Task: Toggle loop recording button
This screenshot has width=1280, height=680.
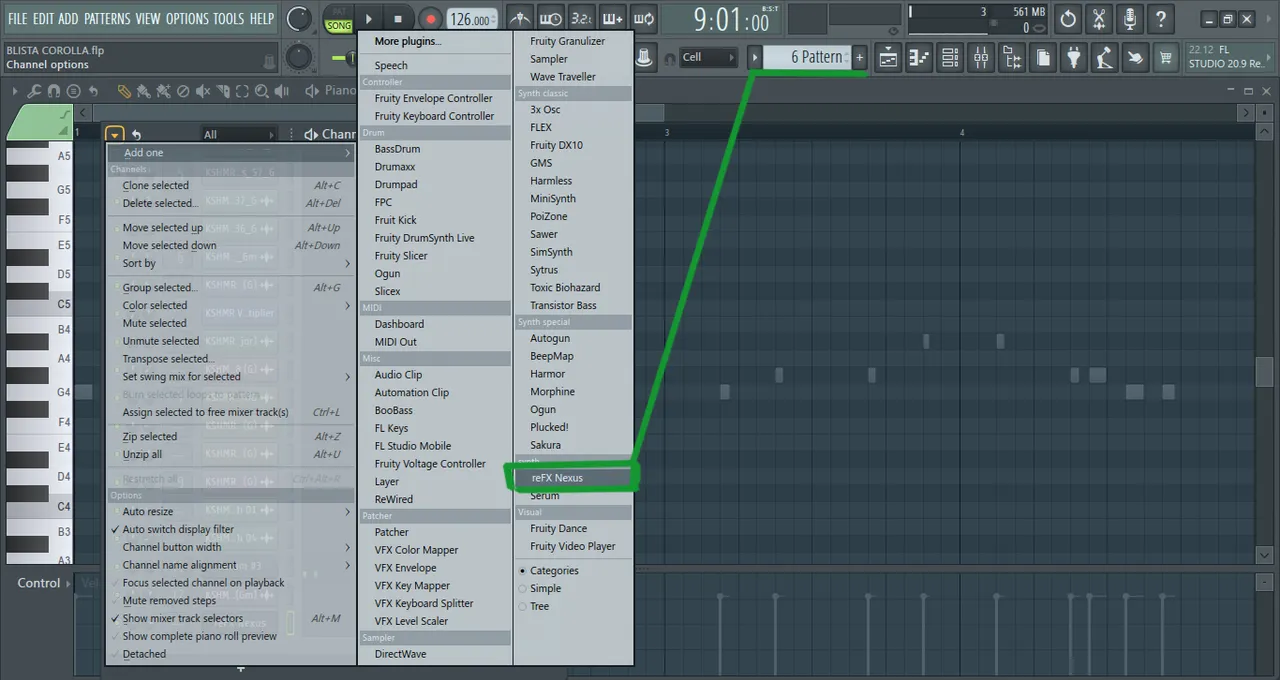Action: click(x=644, y=18)
